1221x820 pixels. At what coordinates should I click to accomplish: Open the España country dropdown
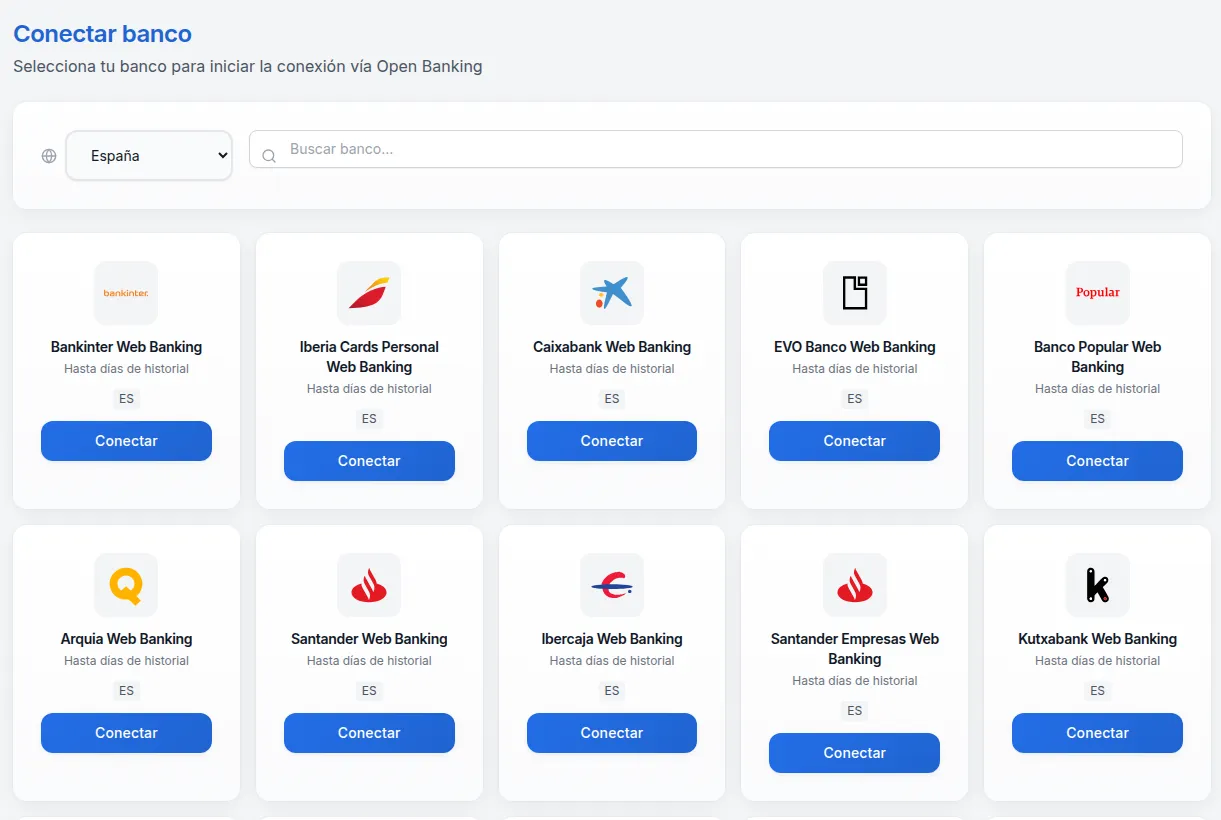(x=149, y=156)
